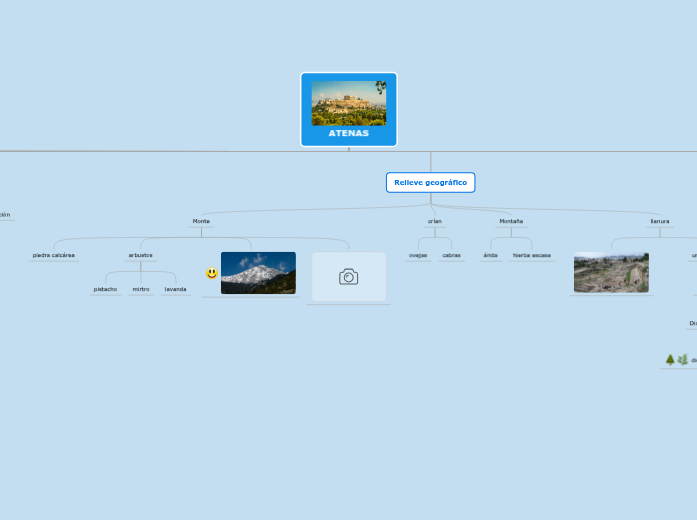Click the camera placeholder icon
The width and height of the screenshot is (697, 520).
click(x=348, y=277)
